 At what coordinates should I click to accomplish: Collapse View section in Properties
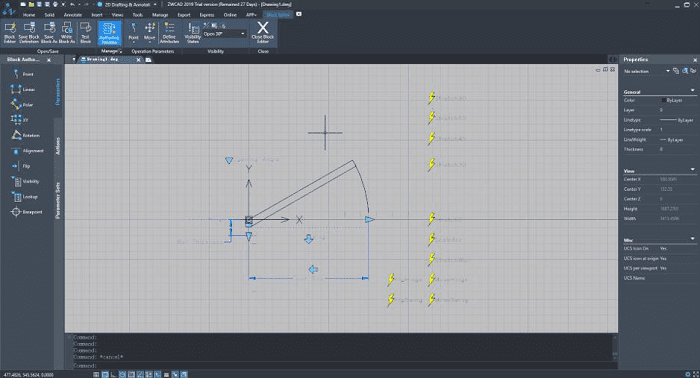[x=693, y=170]
